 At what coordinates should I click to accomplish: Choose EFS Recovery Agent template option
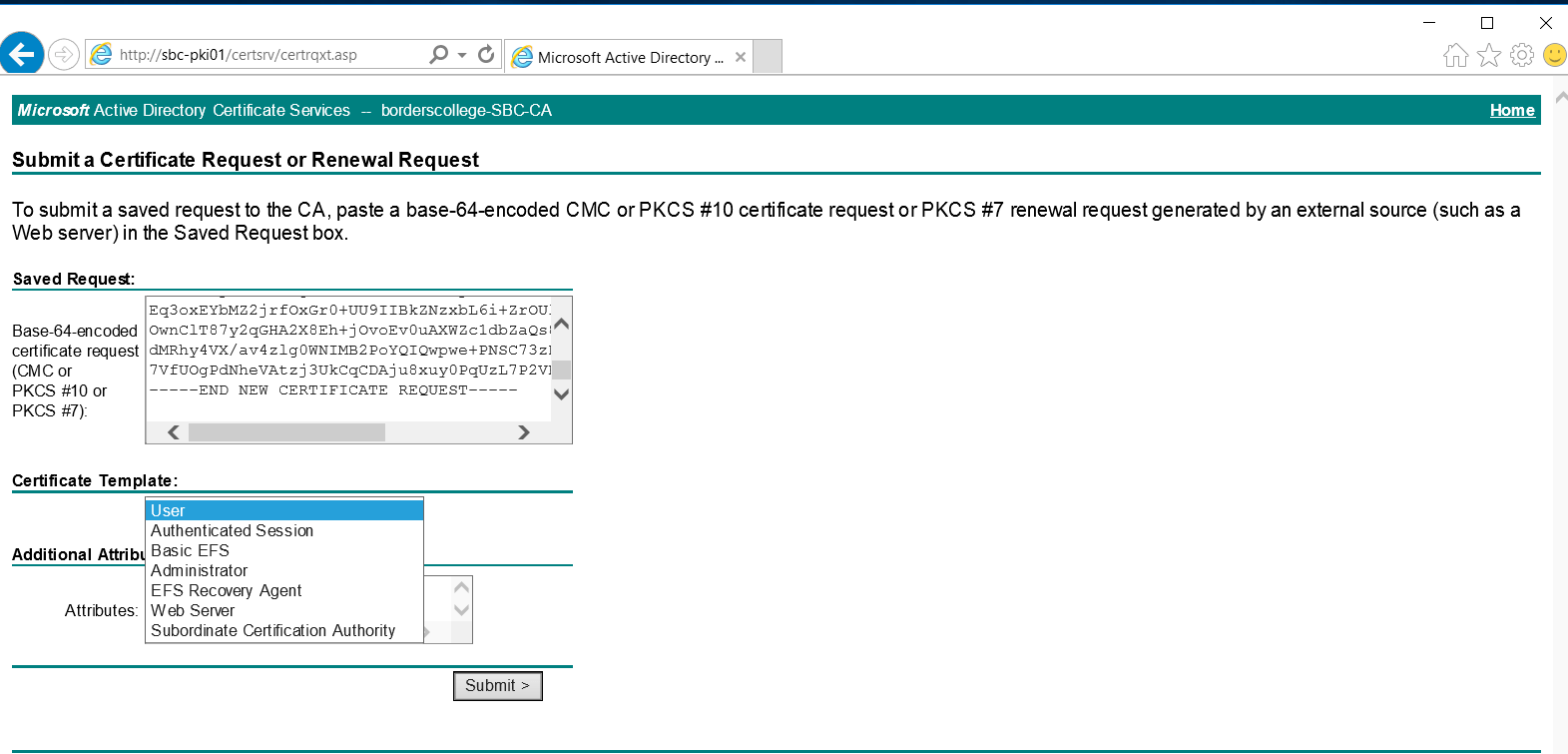284,590
